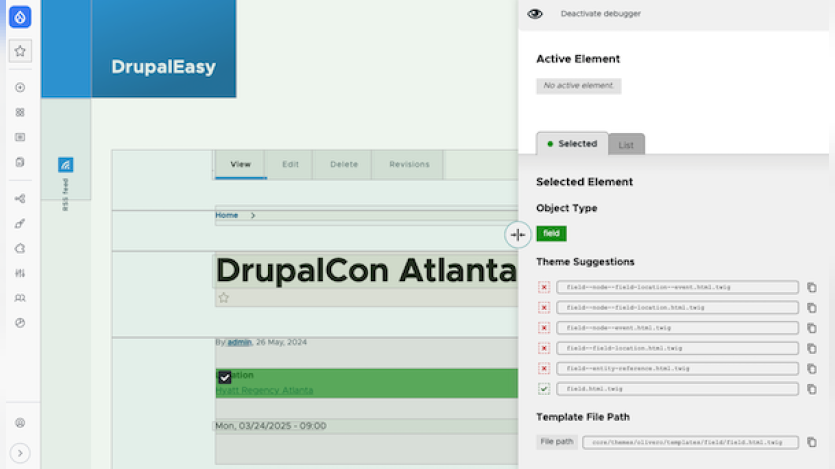Click the 'Mon, 03/24/2025 - 09:00' date
This screenshot has width=835, height=469.
tap(271, 426)
